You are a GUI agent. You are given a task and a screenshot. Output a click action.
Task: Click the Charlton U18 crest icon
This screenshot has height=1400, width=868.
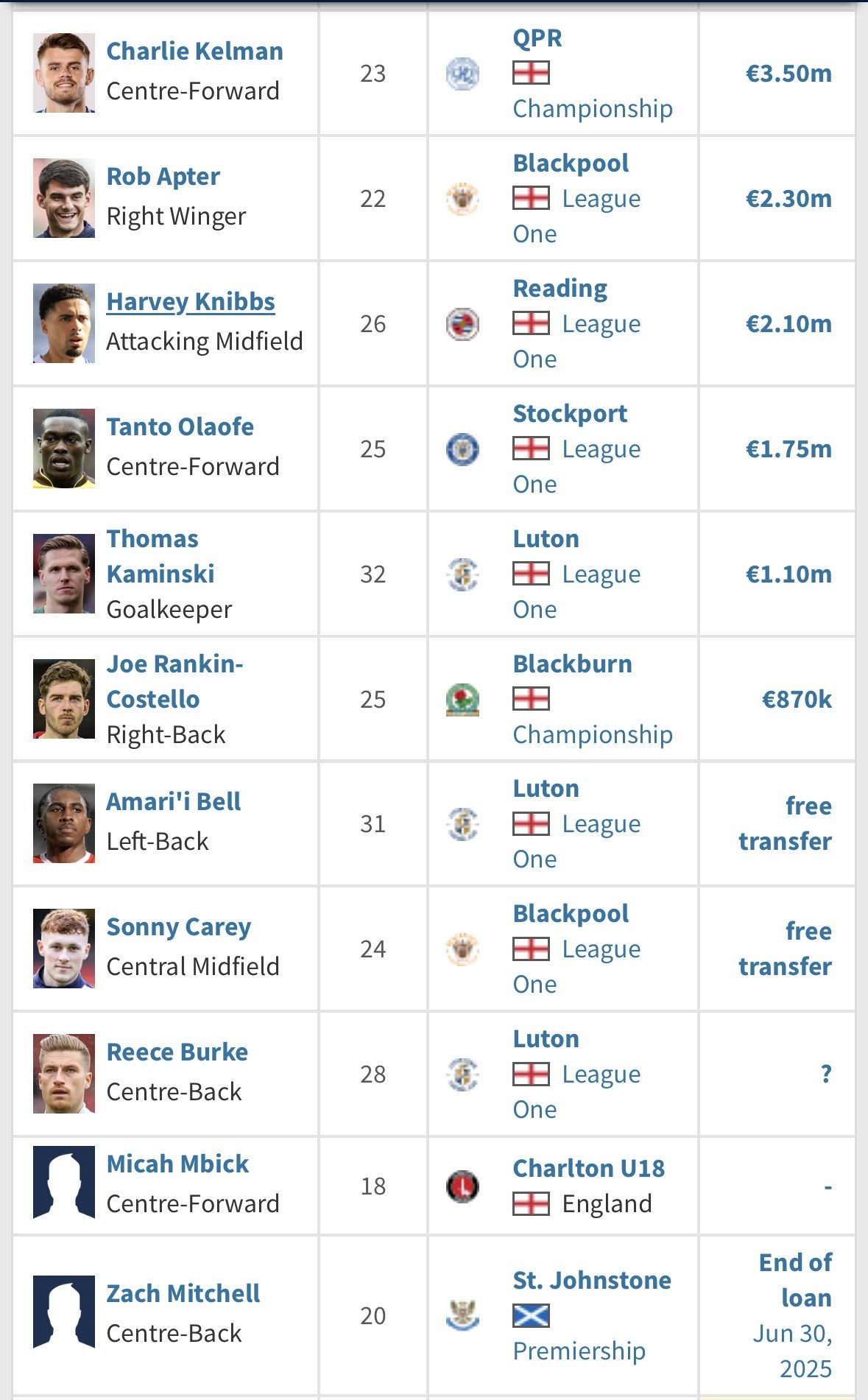462,1186
